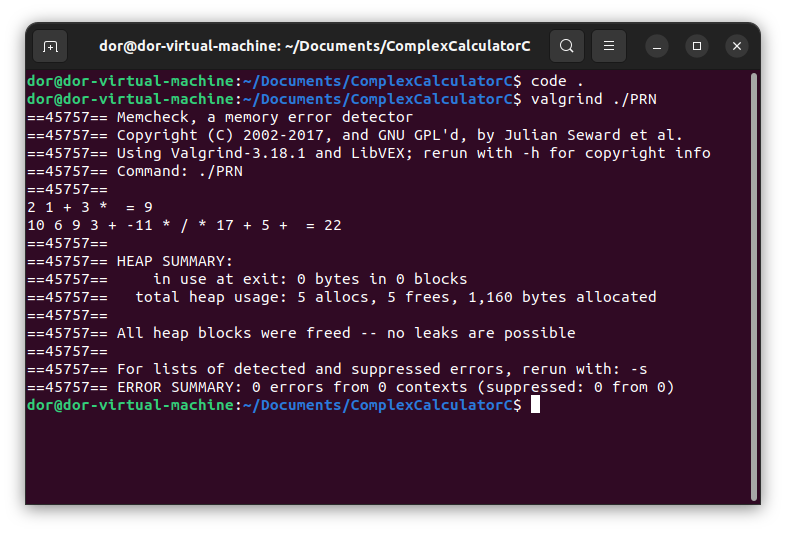This screenshot has height=533, width=786.
Task: Click 'For lists of detected and suppressed errors' line
Action: [x=337, y=370]
